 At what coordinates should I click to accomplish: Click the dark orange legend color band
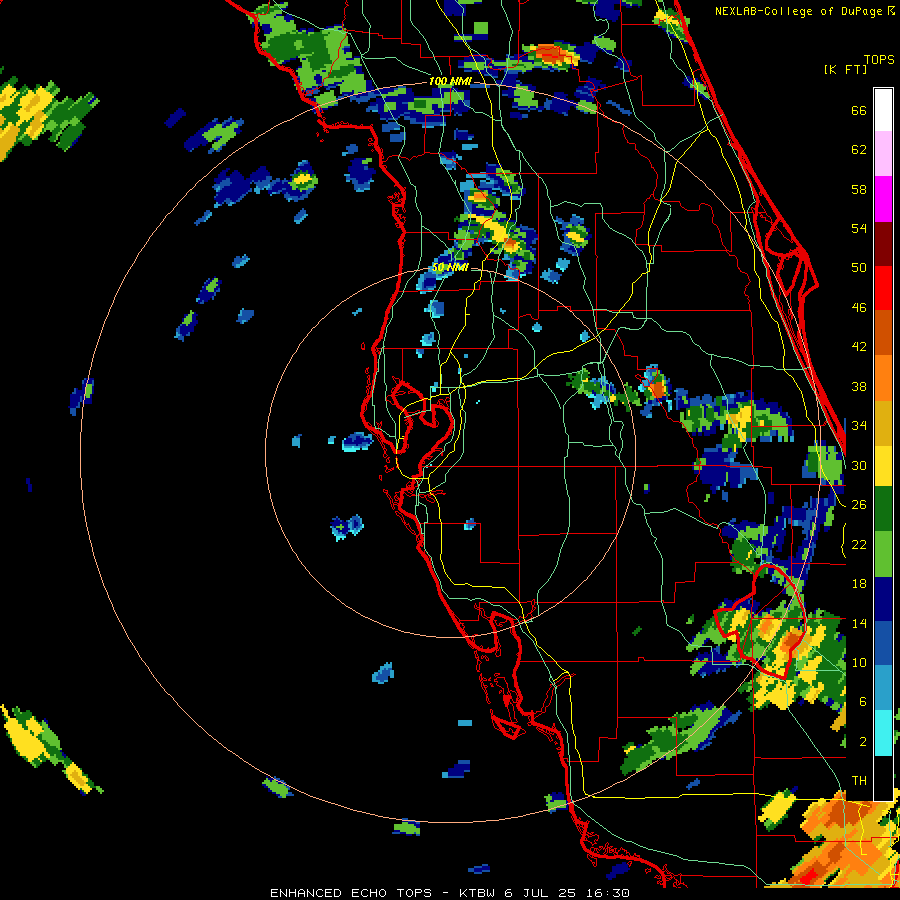[883, 333]
